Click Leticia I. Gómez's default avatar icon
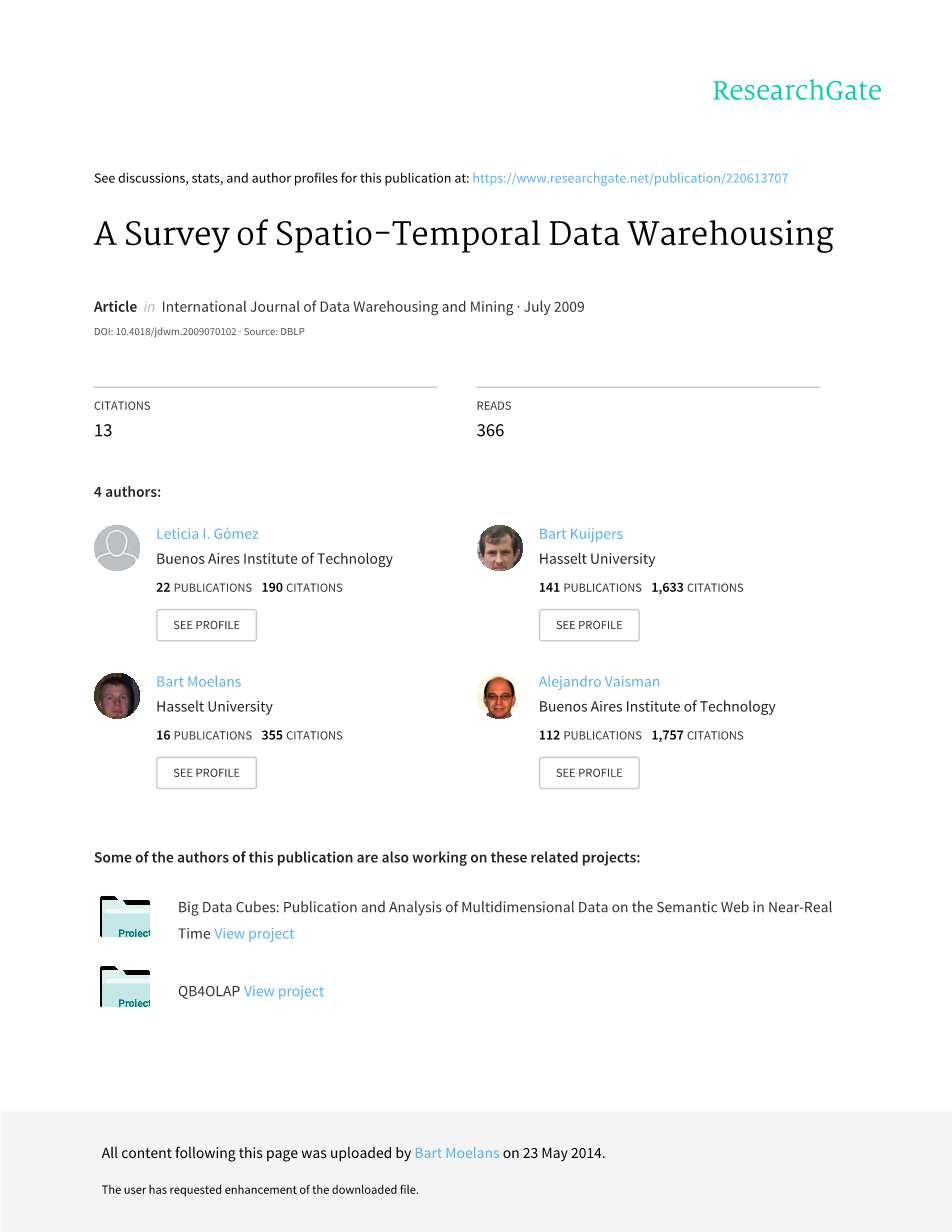 [117, 548]
